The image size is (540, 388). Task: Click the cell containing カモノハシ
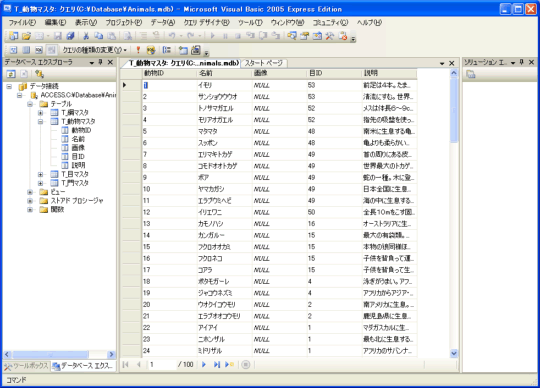[x=224, y=224]
